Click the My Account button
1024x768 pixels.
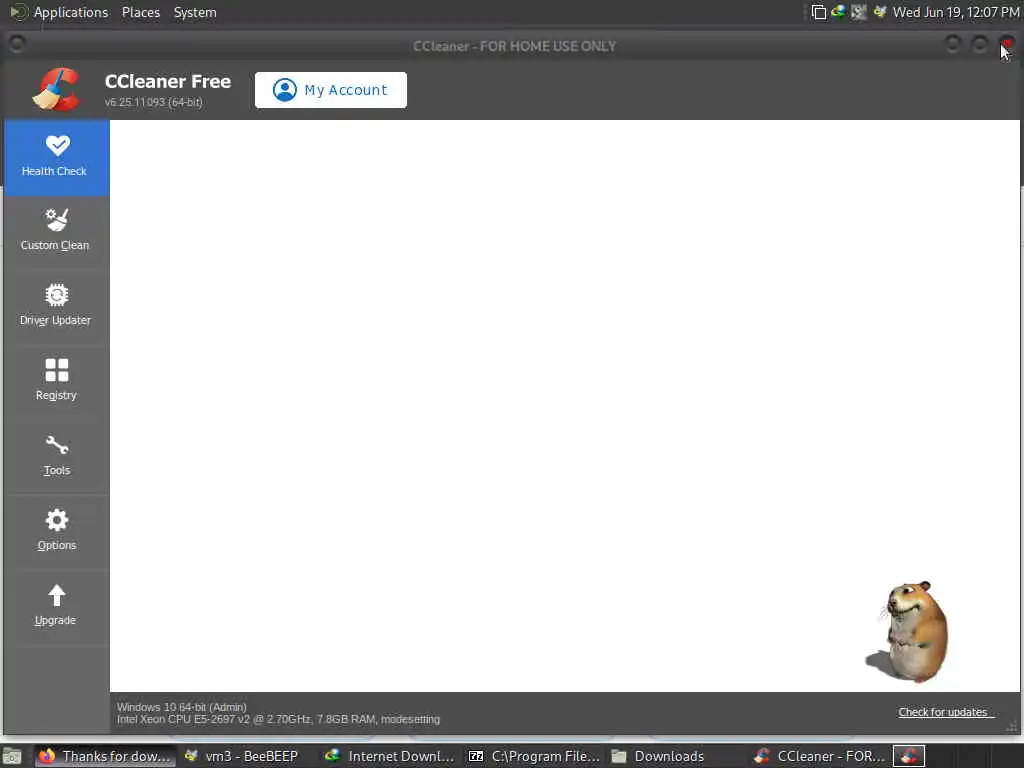(x=330, y=90)
